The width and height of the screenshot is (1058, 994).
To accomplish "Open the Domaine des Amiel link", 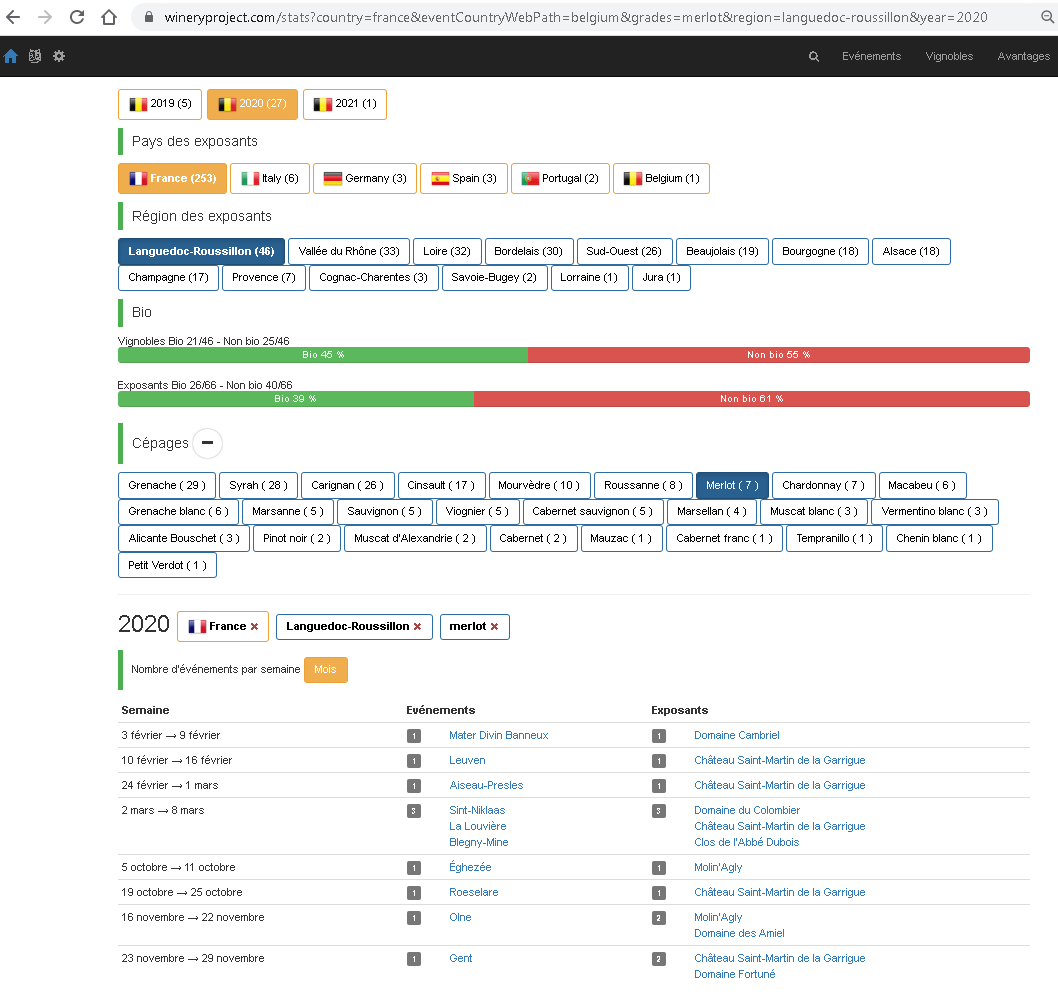I will coord(739,933).
